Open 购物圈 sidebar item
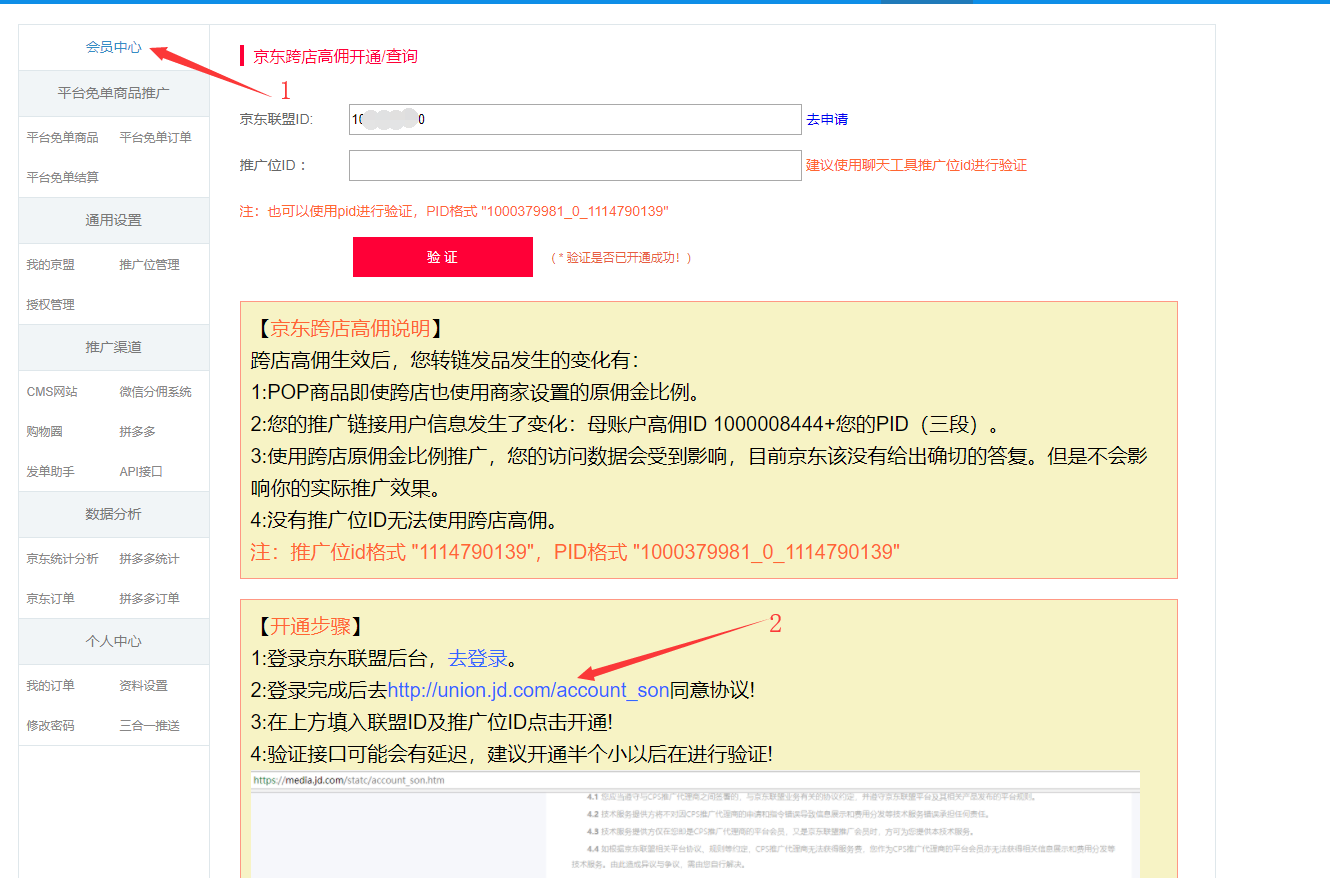The width and height of the screenshot is (1330, 878). [x=44, y=431]
